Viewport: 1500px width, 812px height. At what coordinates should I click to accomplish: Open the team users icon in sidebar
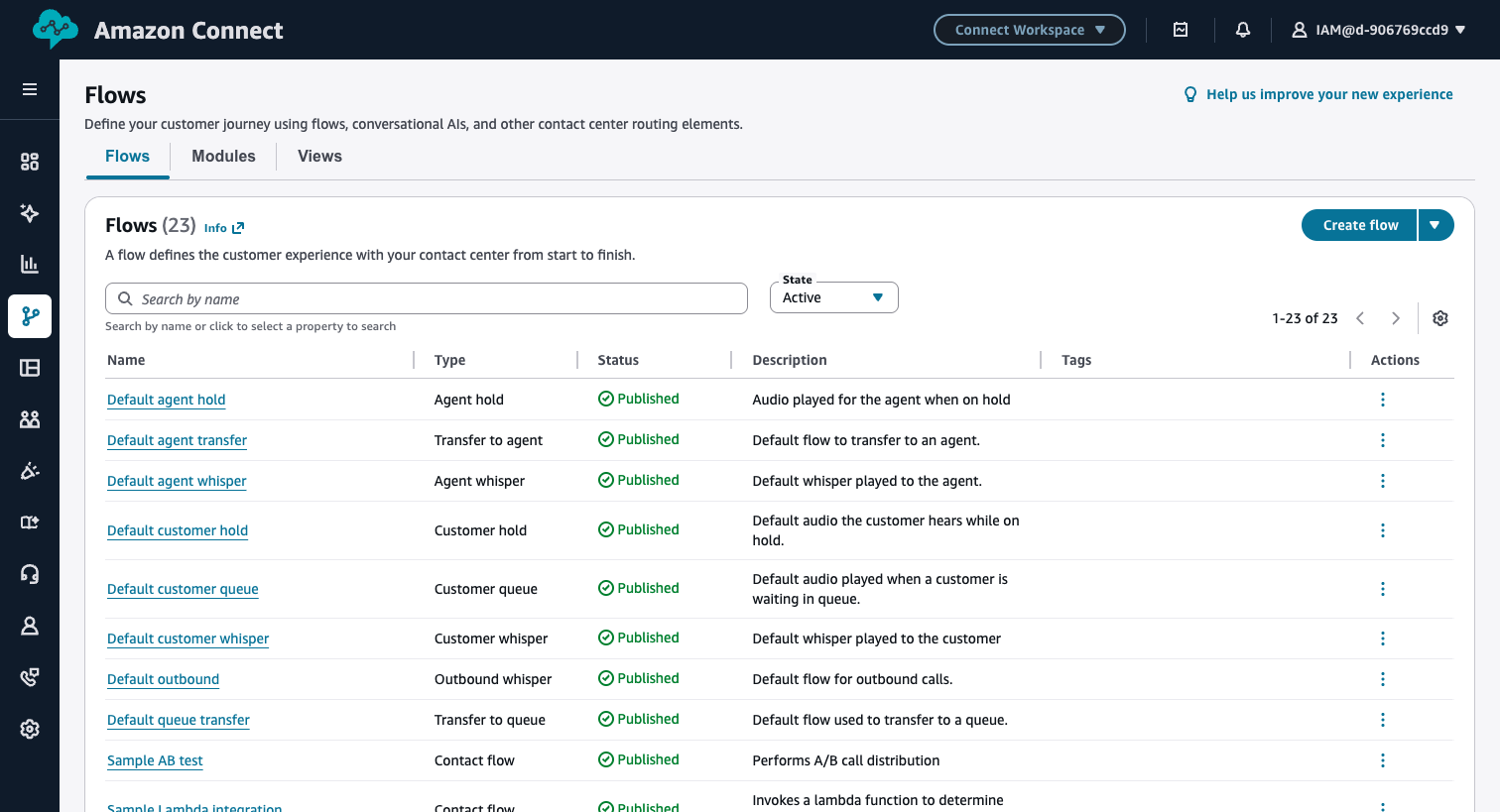click(30, 419)
